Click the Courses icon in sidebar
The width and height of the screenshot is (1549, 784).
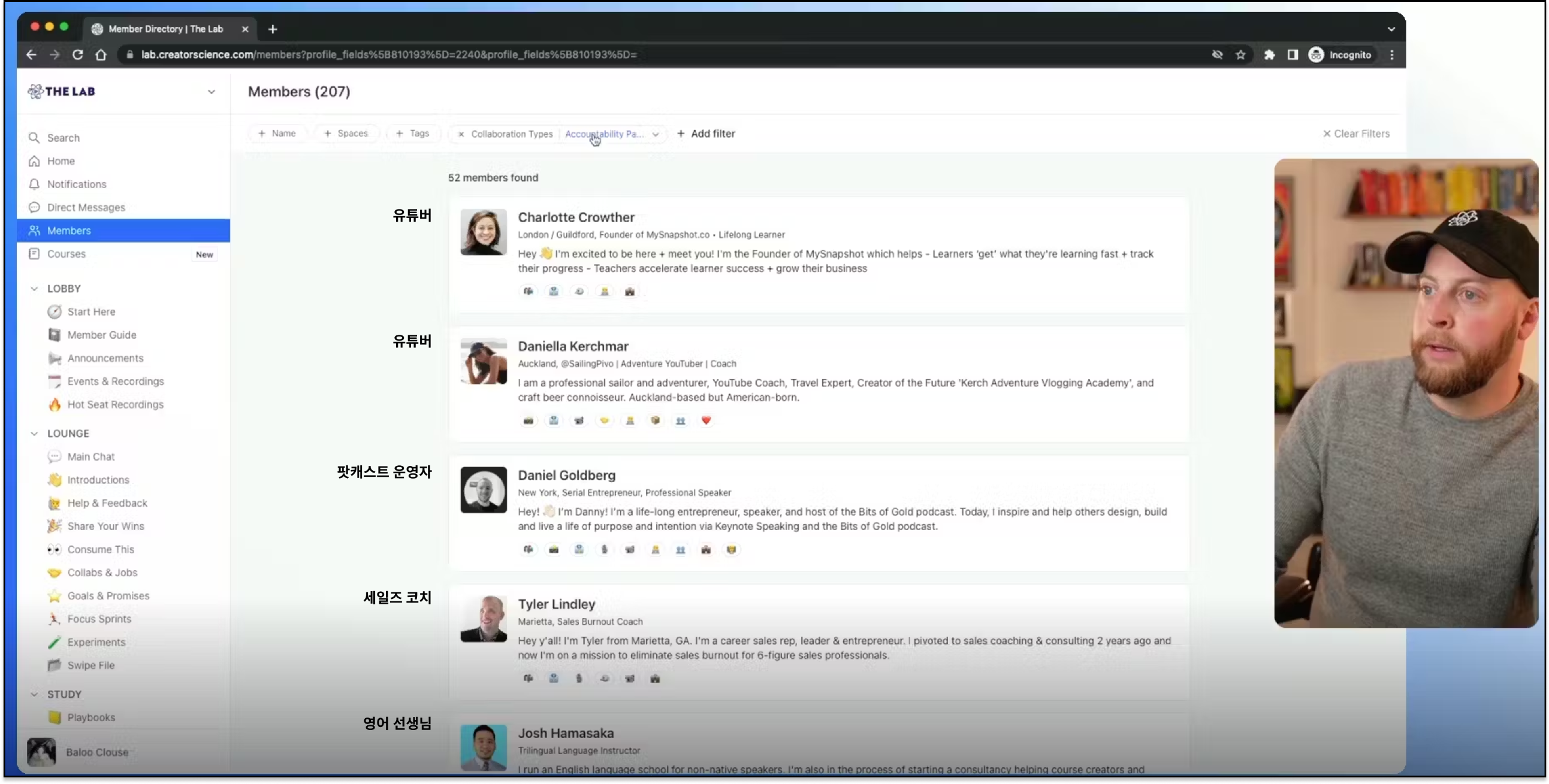point(35,254)
